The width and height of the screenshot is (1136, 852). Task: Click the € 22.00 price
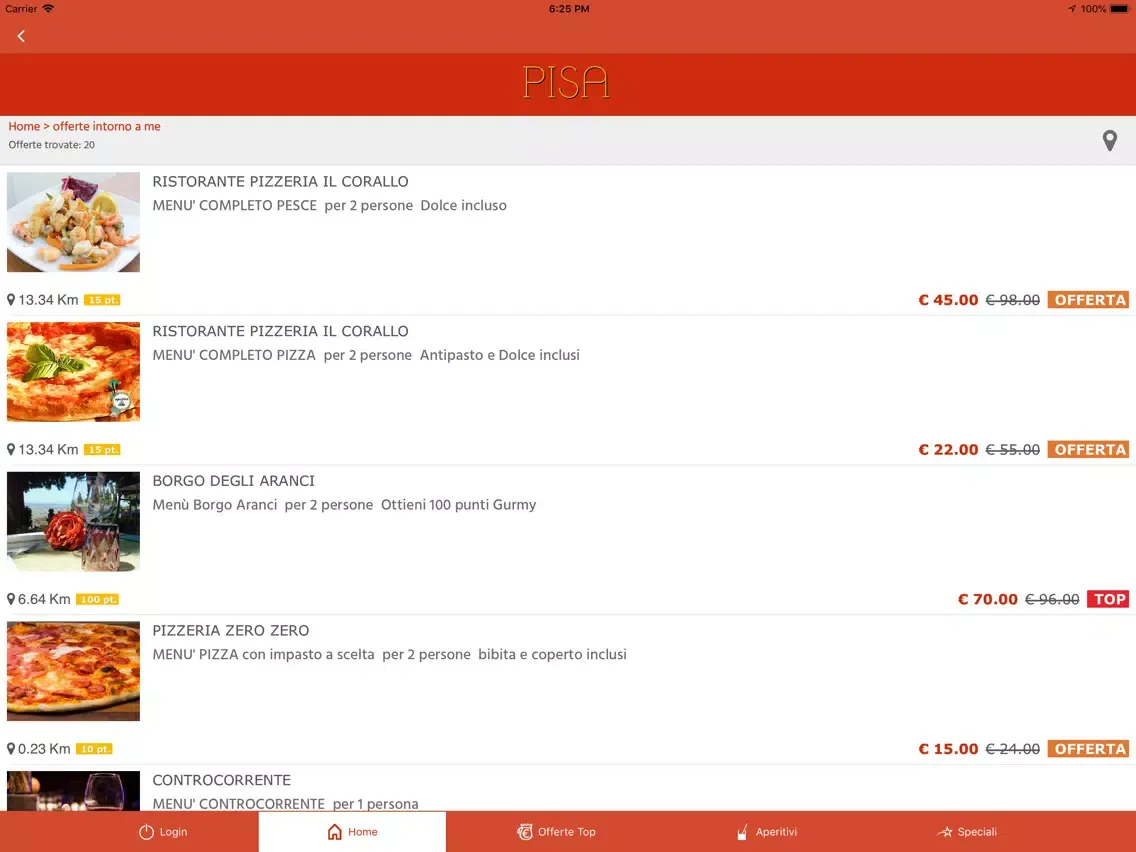click(948, 450)
